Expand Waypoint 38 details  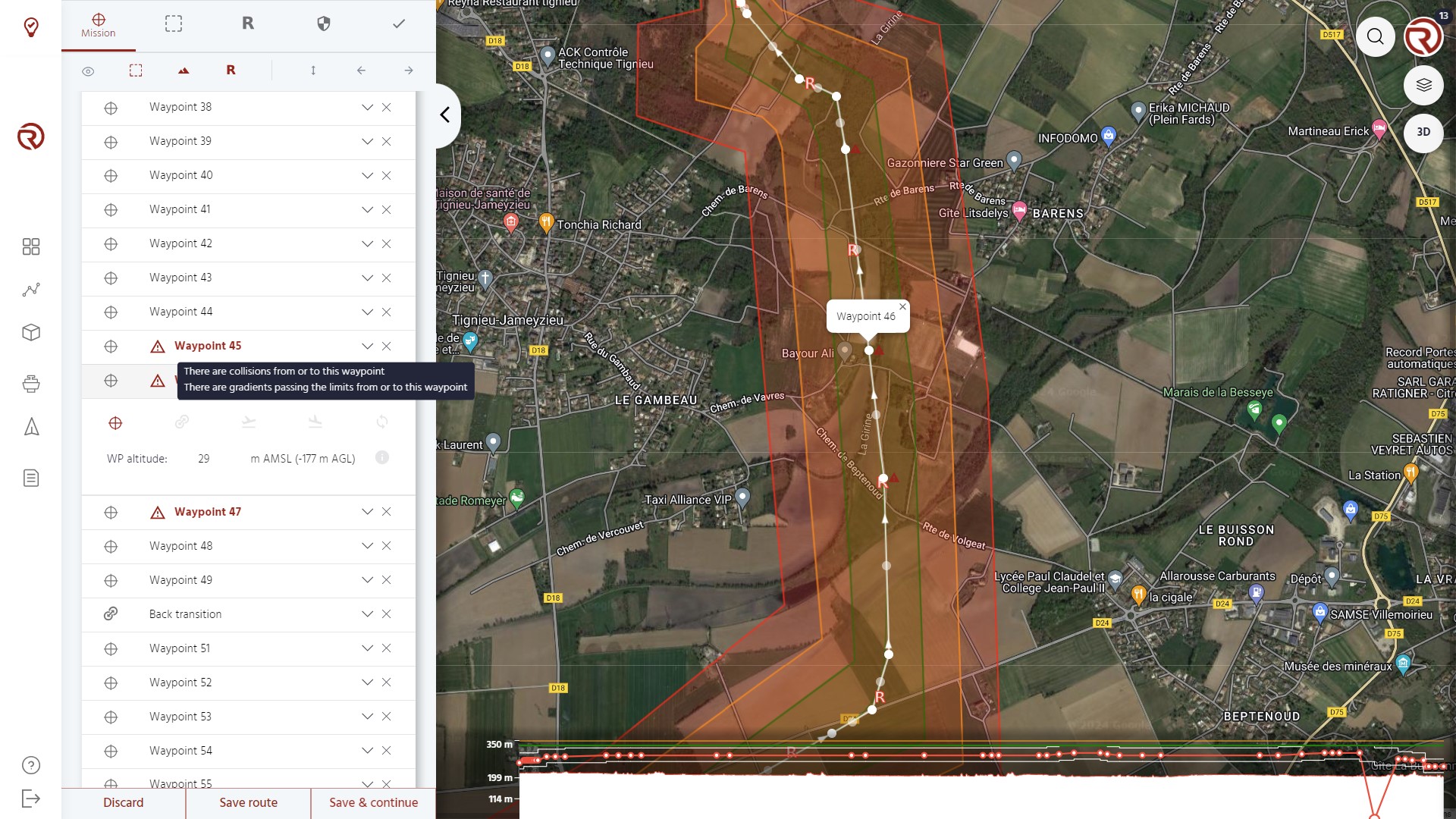tap(367, 108)
